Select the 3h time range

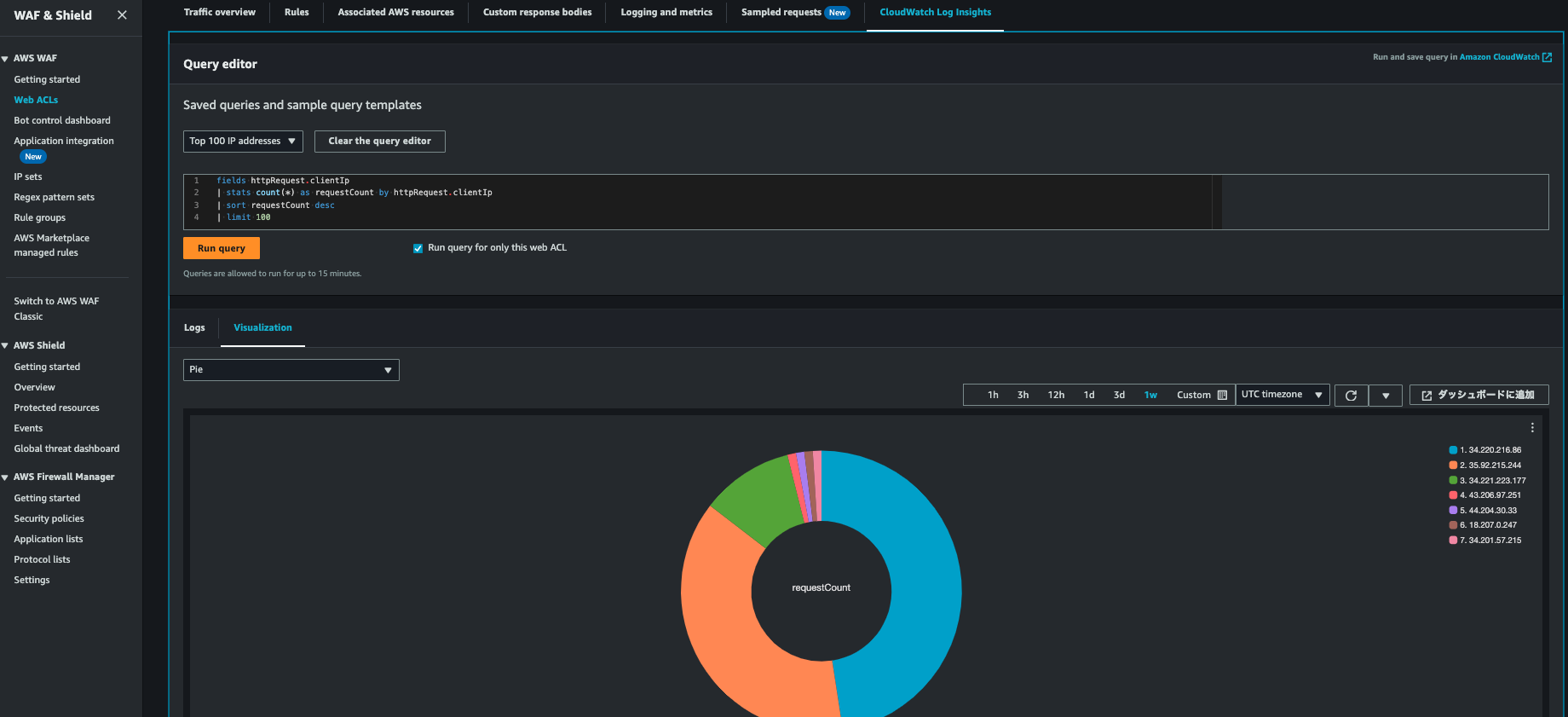click(x=1023, y=396)
